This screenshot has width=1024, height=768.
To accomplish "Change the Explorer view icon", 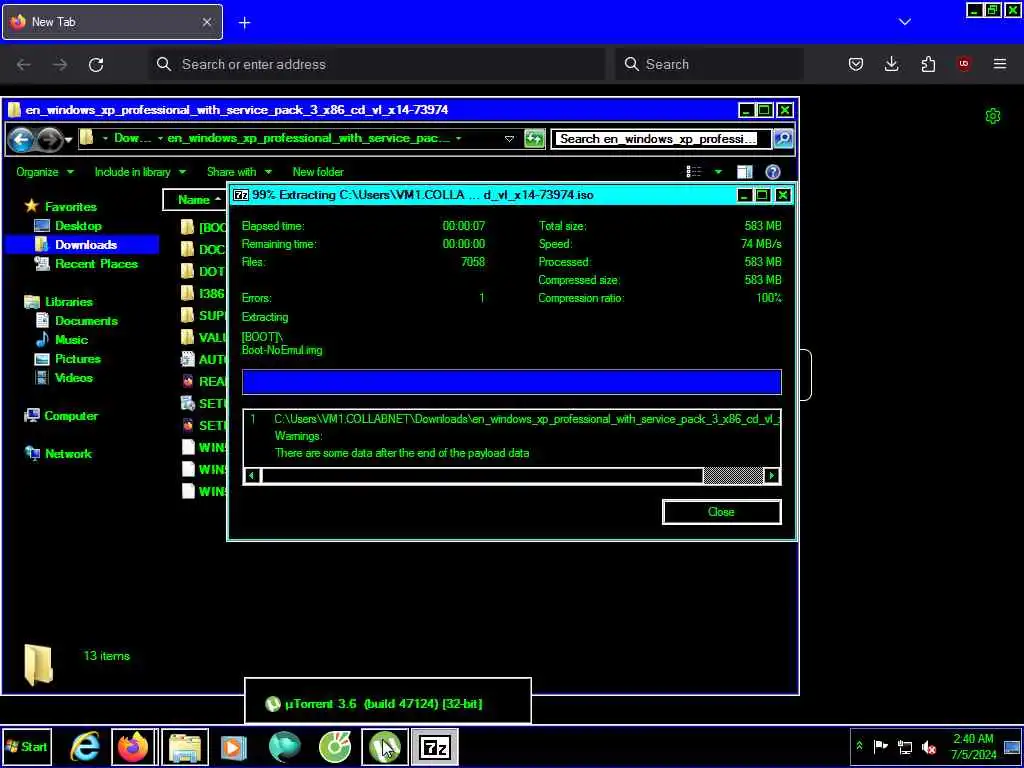I will (x=694, y=172).
